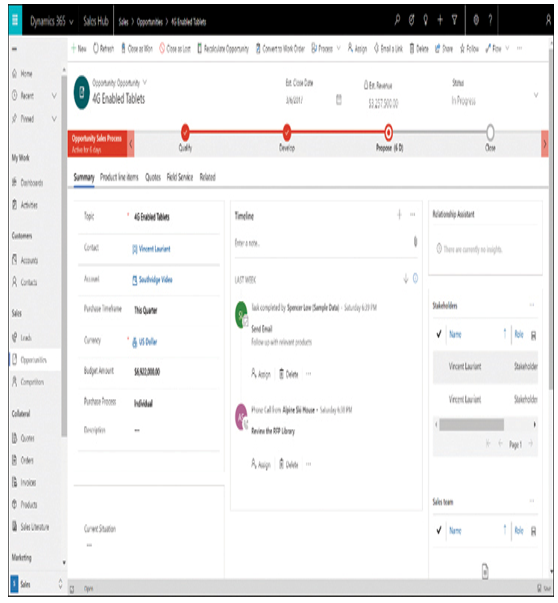Expand the Dynamics 365 dropdown chevron
Screen dimensions: 558x603
tap(72, 22)
